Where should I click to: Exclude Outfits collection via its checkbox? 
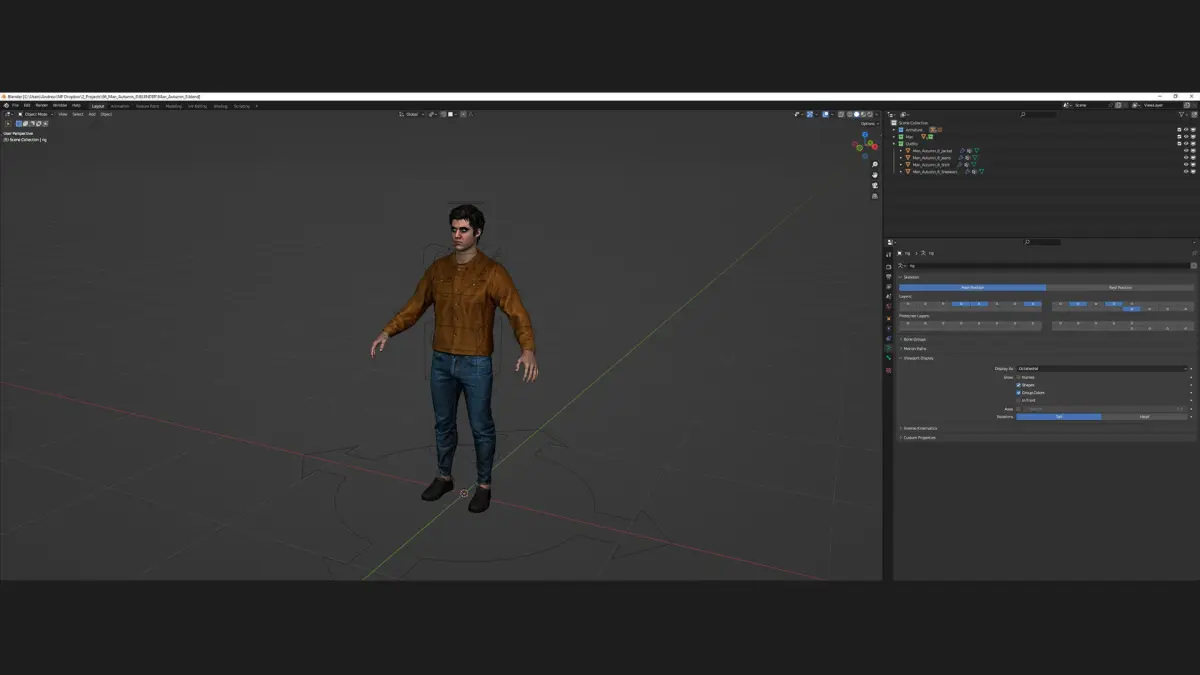[x=1179, y=144]
